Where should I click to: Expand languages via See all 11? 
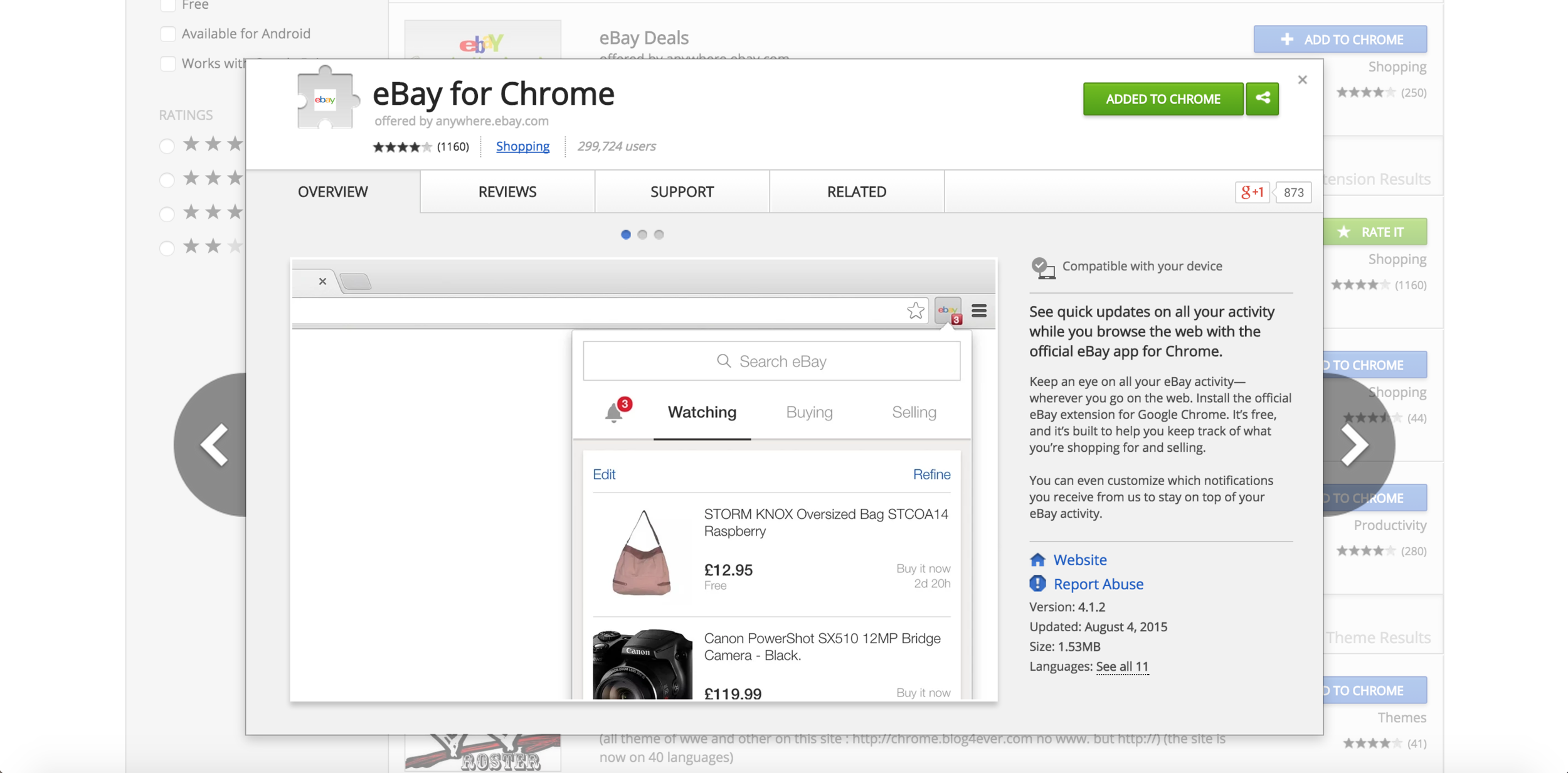[x=1121, y=666]
